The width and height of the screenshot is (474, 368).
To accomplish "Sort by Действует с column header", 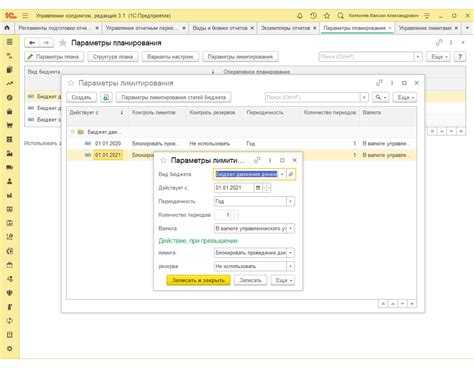I will [x=96, y=113].
